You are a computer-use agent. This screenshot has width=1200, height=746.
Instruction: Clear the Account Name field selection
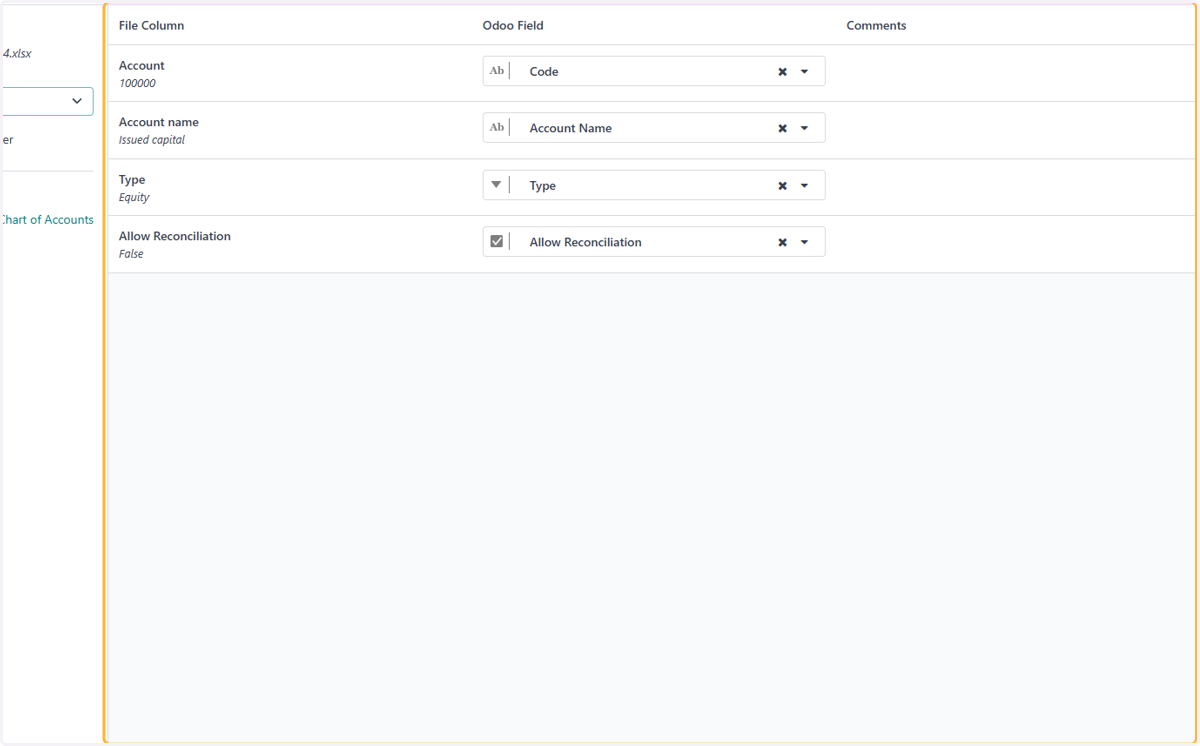(782, 128)
